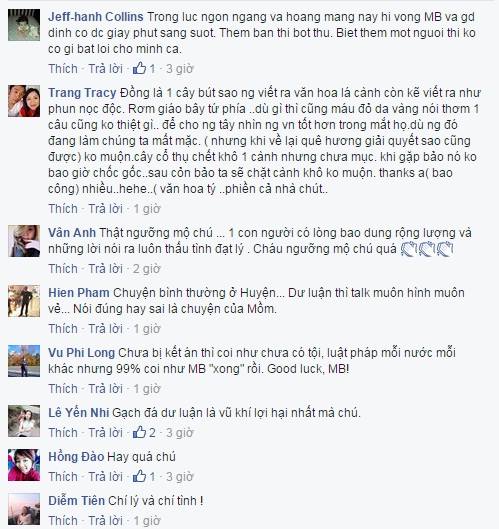Open Vu Phi Long avatar thumbnail
The height and width of the screenshot is (529, 499).
tap(24, 361)
